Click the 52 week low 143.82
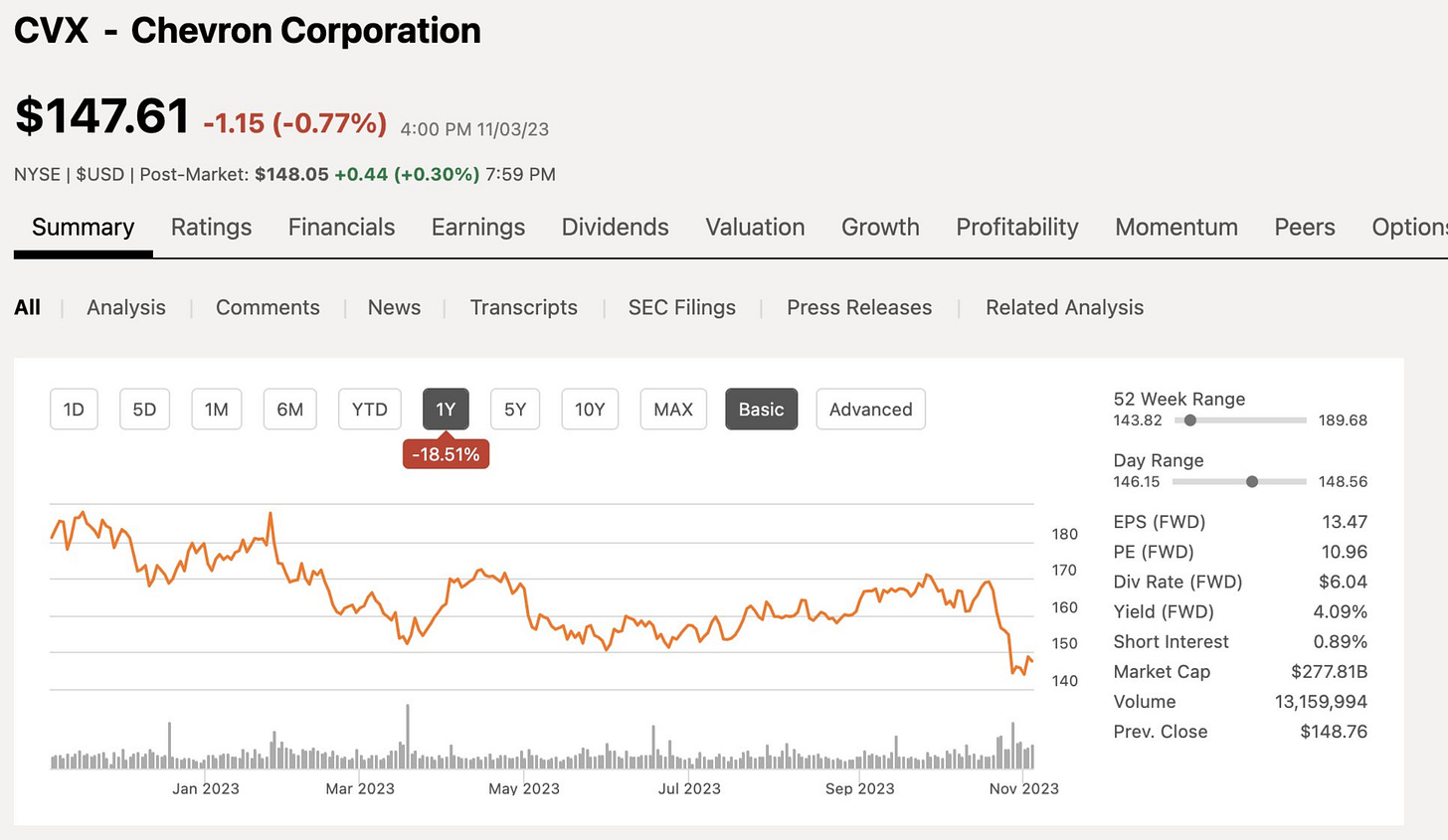The height and width of the screenshot is (840, 1448). [x=1138, y=420]
